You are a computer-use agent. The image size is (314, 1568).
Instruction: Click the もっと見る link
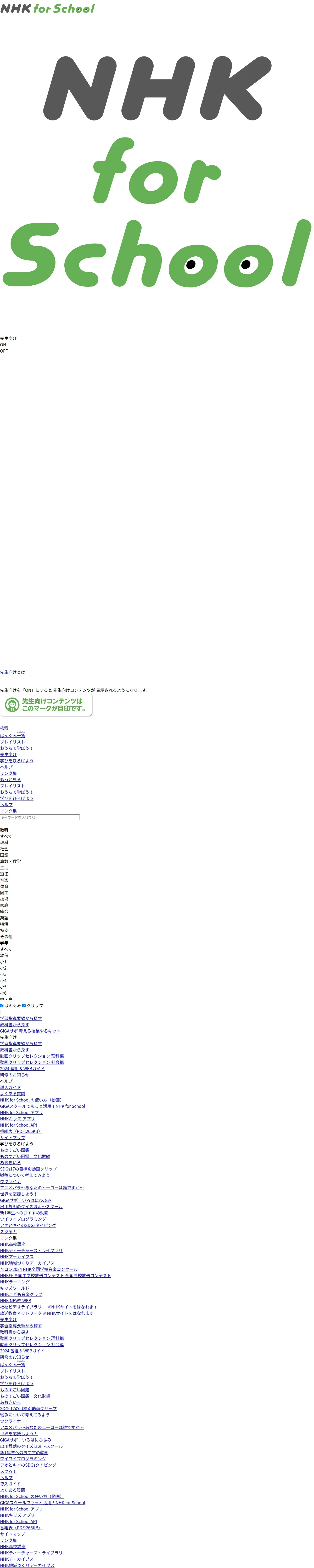[10, 780]
